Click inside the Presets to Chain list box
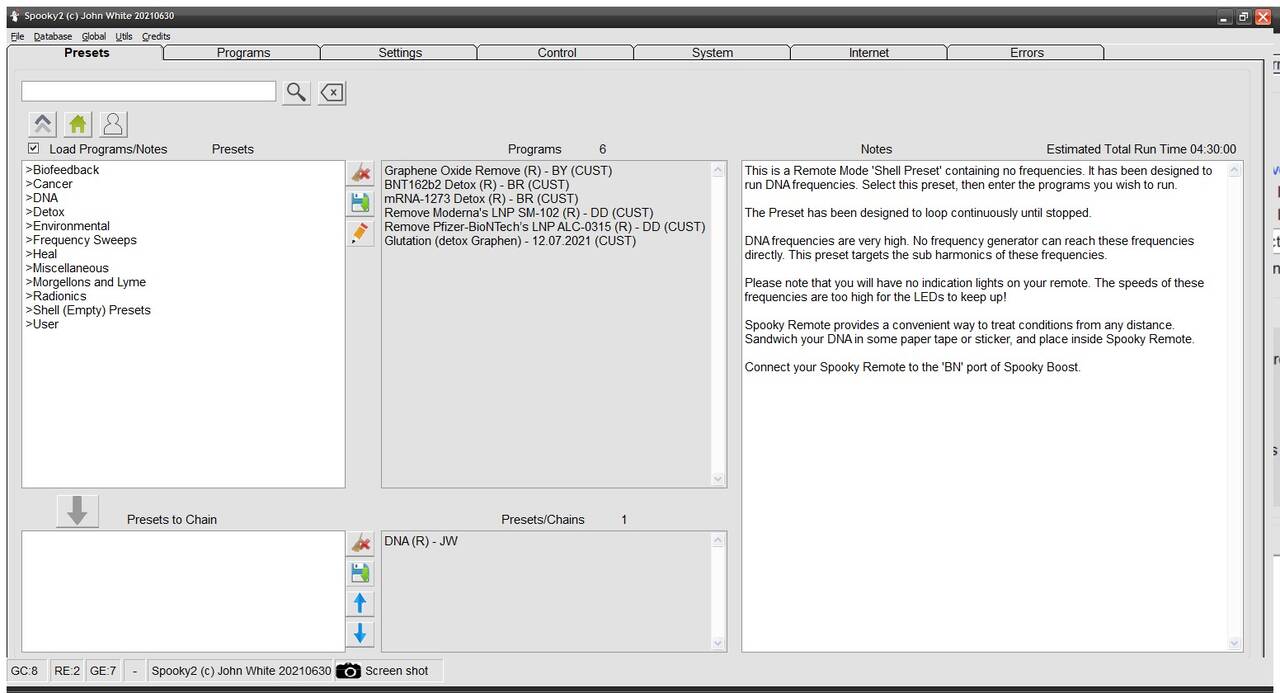 (x=183, y=591)
